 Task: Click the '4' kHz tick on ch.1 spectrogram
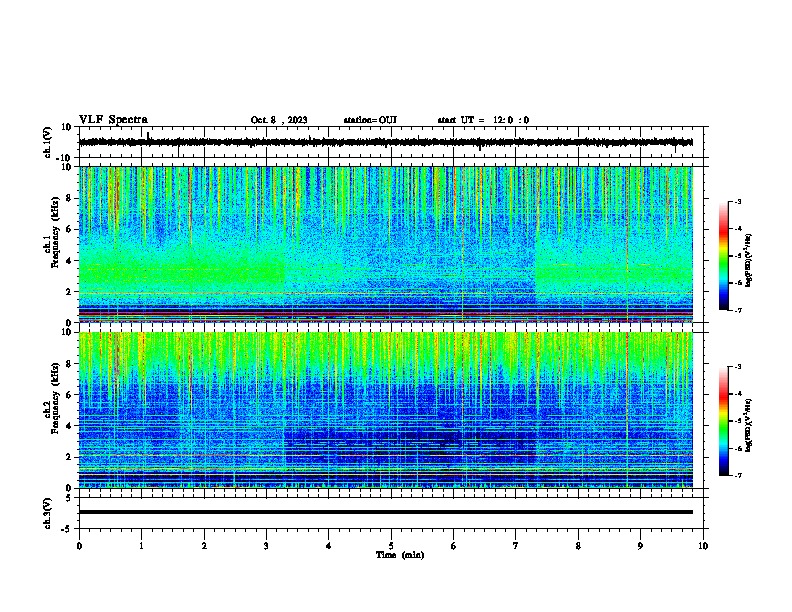tap(71, 261)
